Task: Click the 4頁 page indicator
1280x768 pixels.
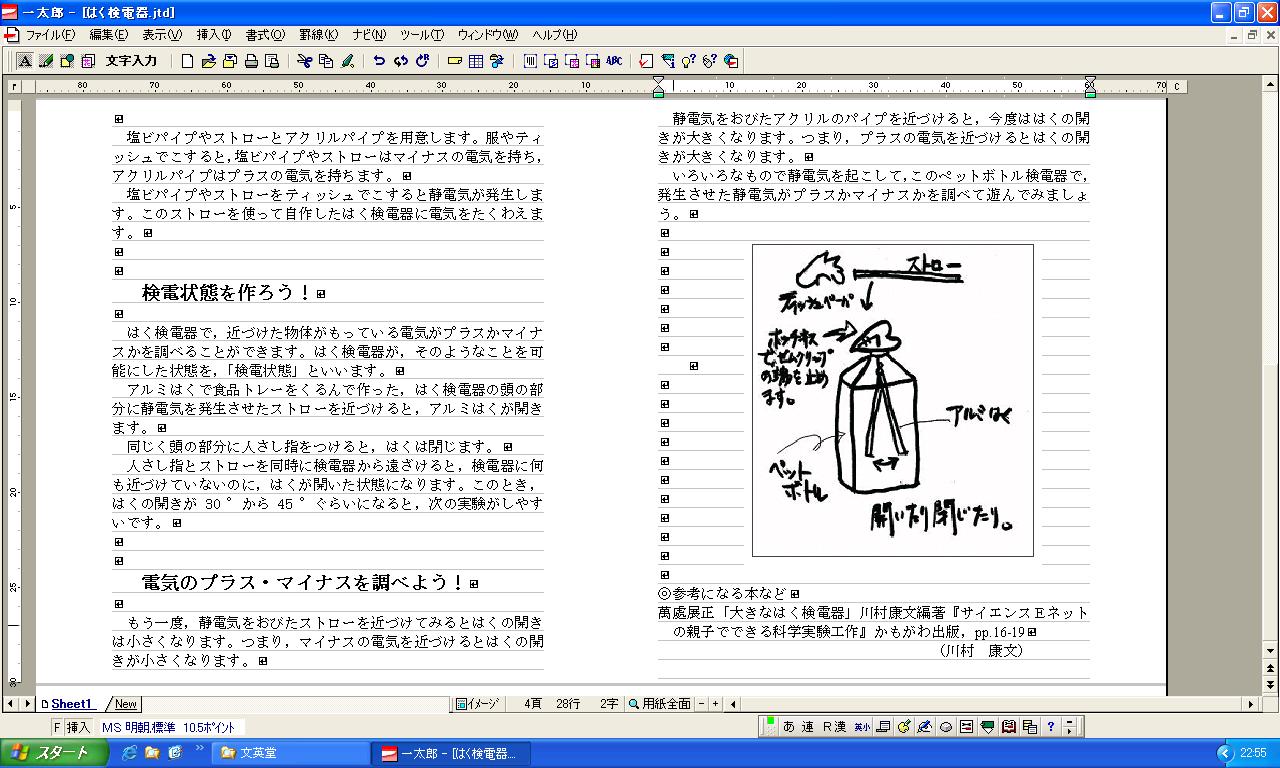Action: pyautogui.click(x=532, y=704)
